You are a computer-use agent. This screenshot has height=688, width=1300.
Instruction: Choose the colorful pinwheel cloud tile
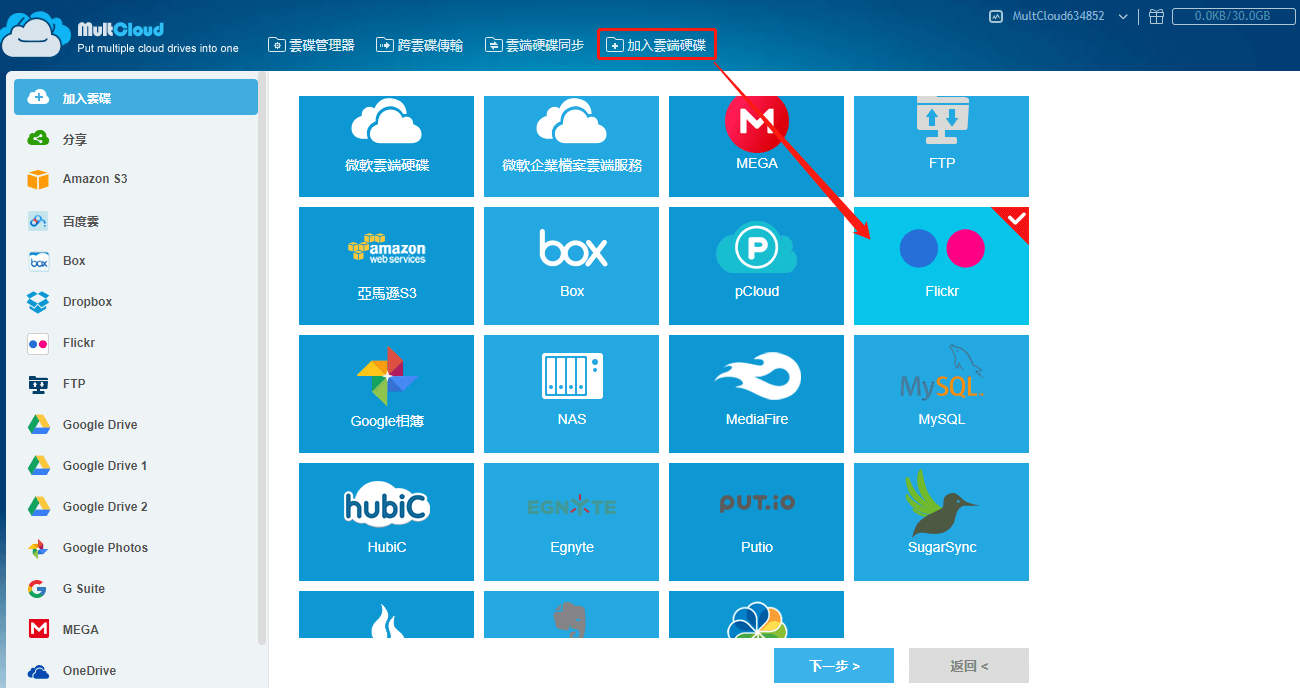pos(756,614)
